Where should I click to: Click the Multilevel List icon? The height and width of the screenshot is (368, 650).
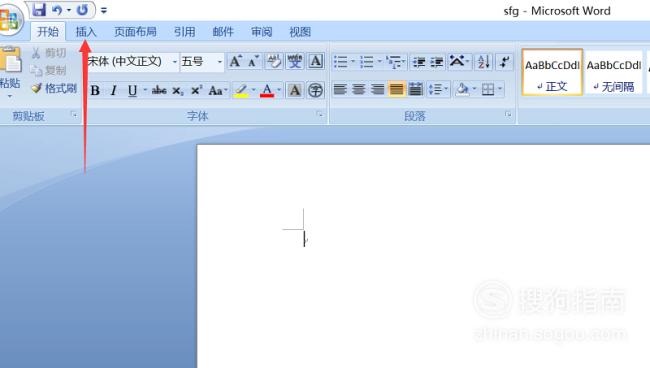pyautogui.click(x=393, y=62)
